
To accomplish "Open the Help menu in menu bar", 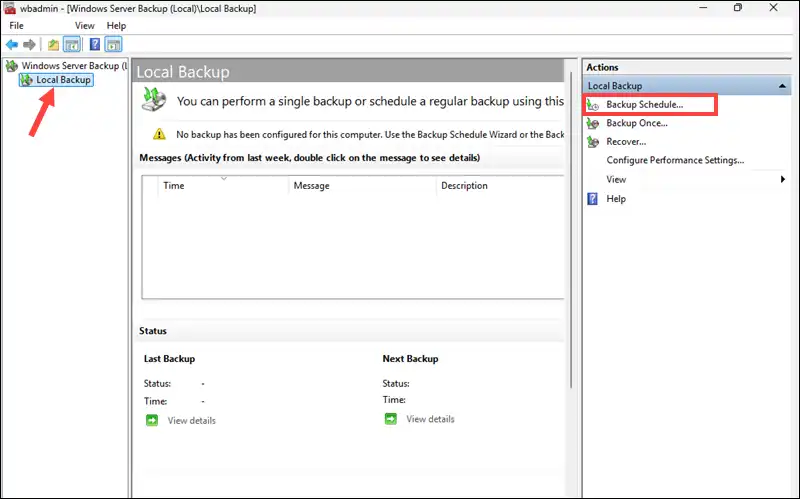I will 116,25.
